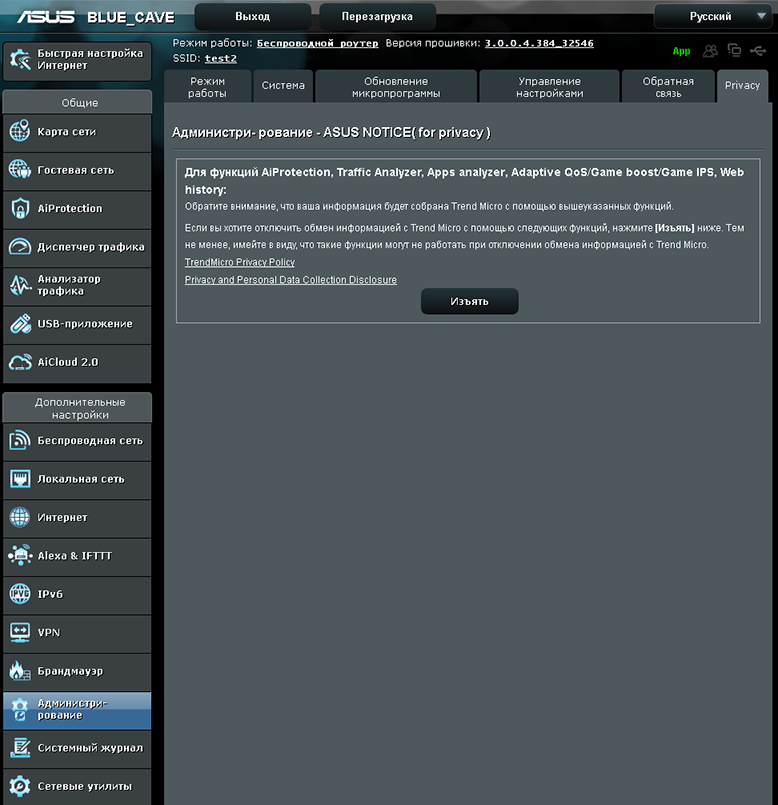Click the ASUS logo in the header
Screen dimensions: 778x805
46,17
